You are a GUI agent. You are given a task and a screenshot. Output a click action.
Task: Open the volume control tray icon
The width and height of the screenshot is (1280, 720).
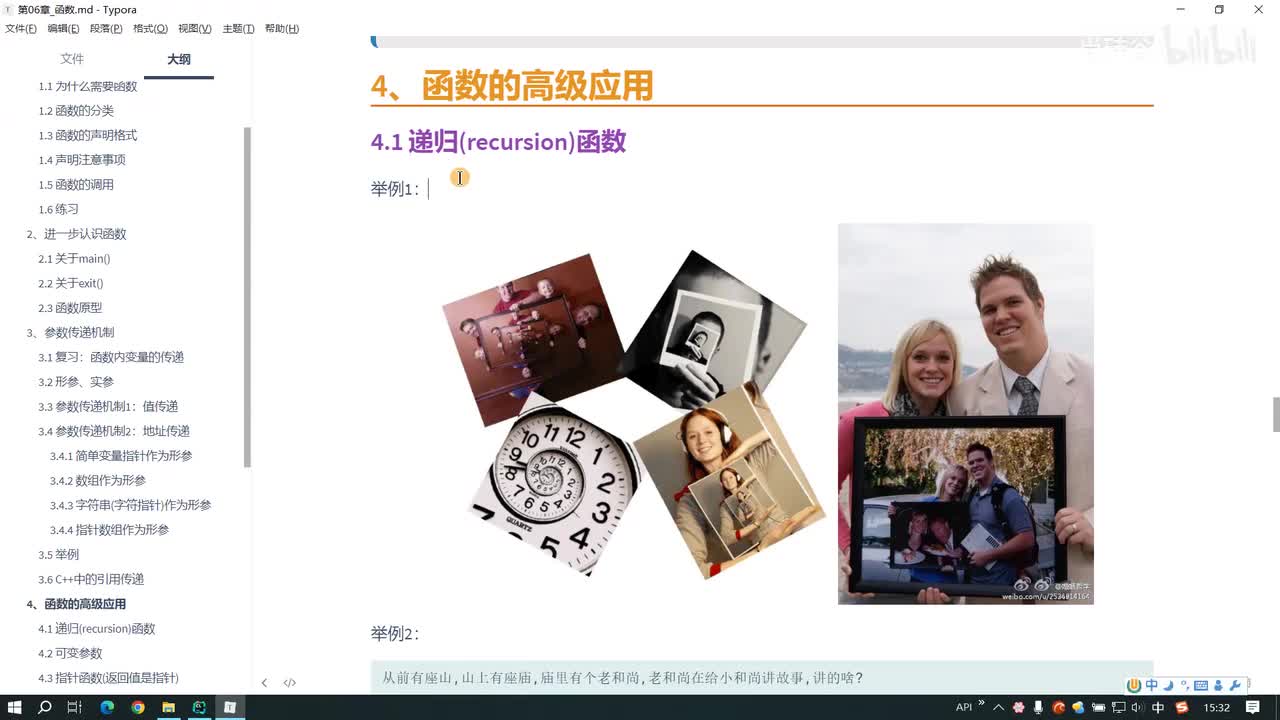(x=1136, y=707)
